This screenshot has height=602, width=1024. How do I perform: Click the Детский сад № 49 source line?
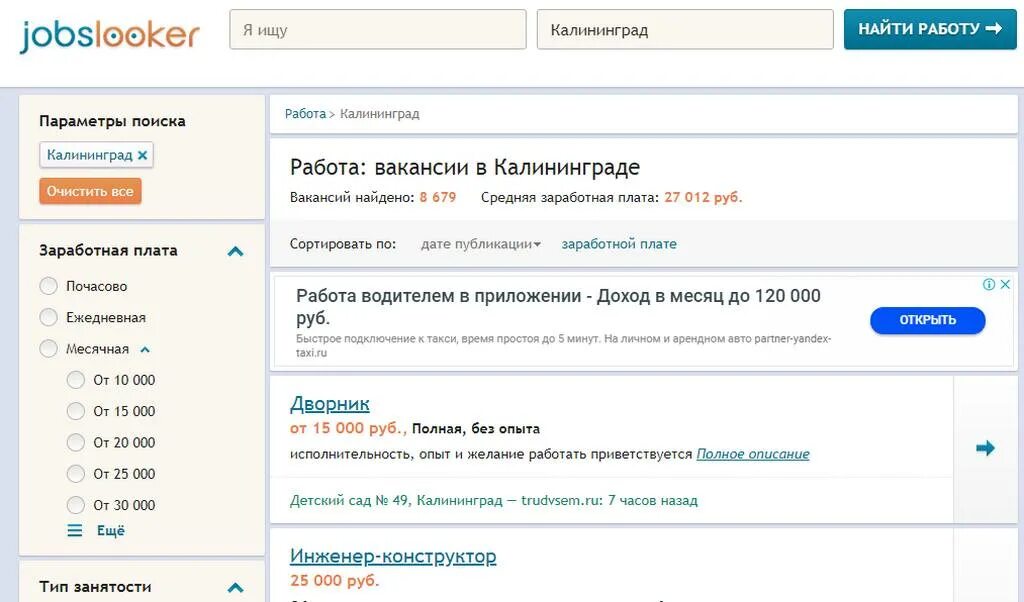point(494,501)
